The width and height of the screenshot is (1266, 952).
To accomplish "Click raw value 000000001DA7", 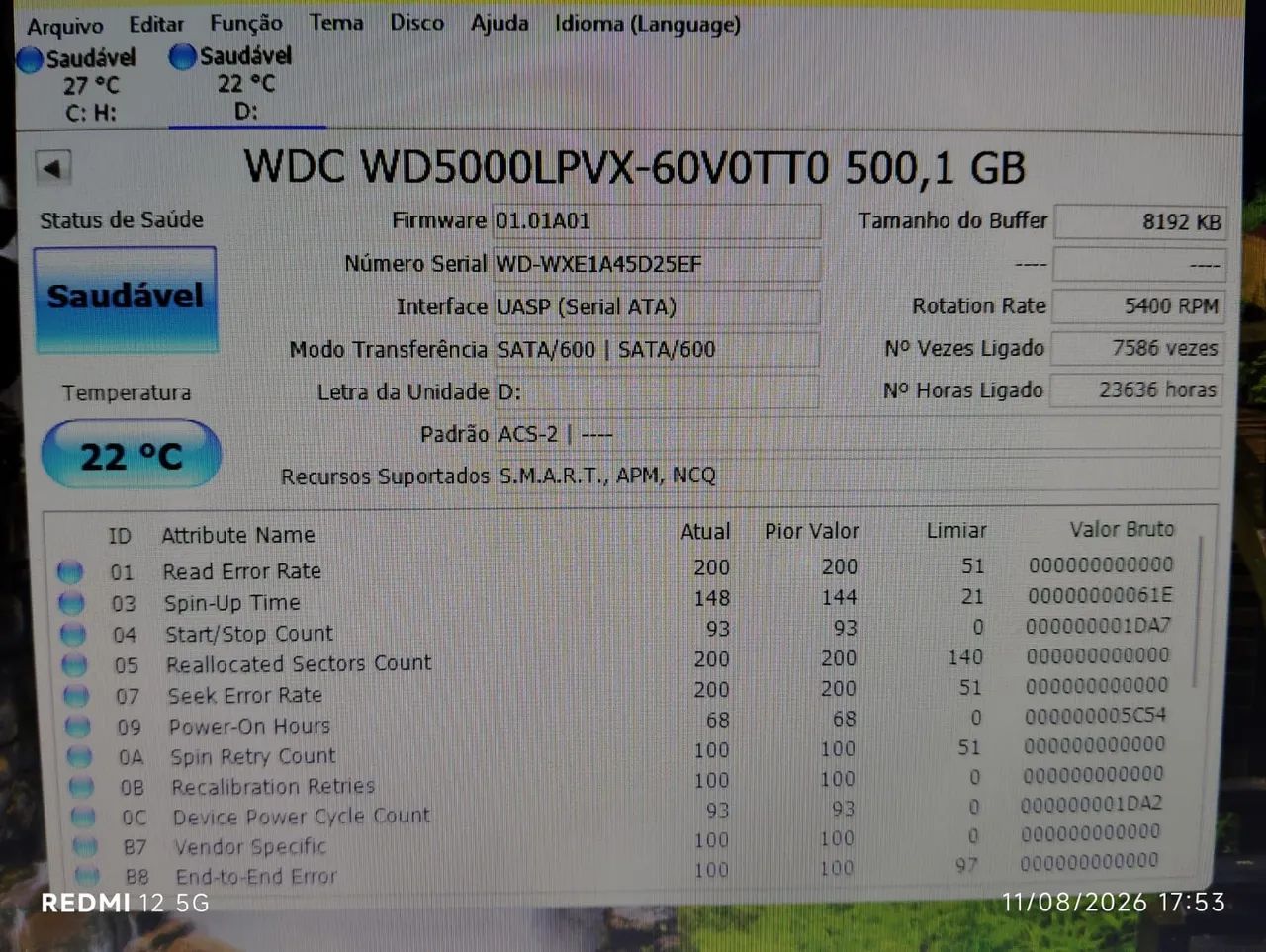I will point(1098,626).
